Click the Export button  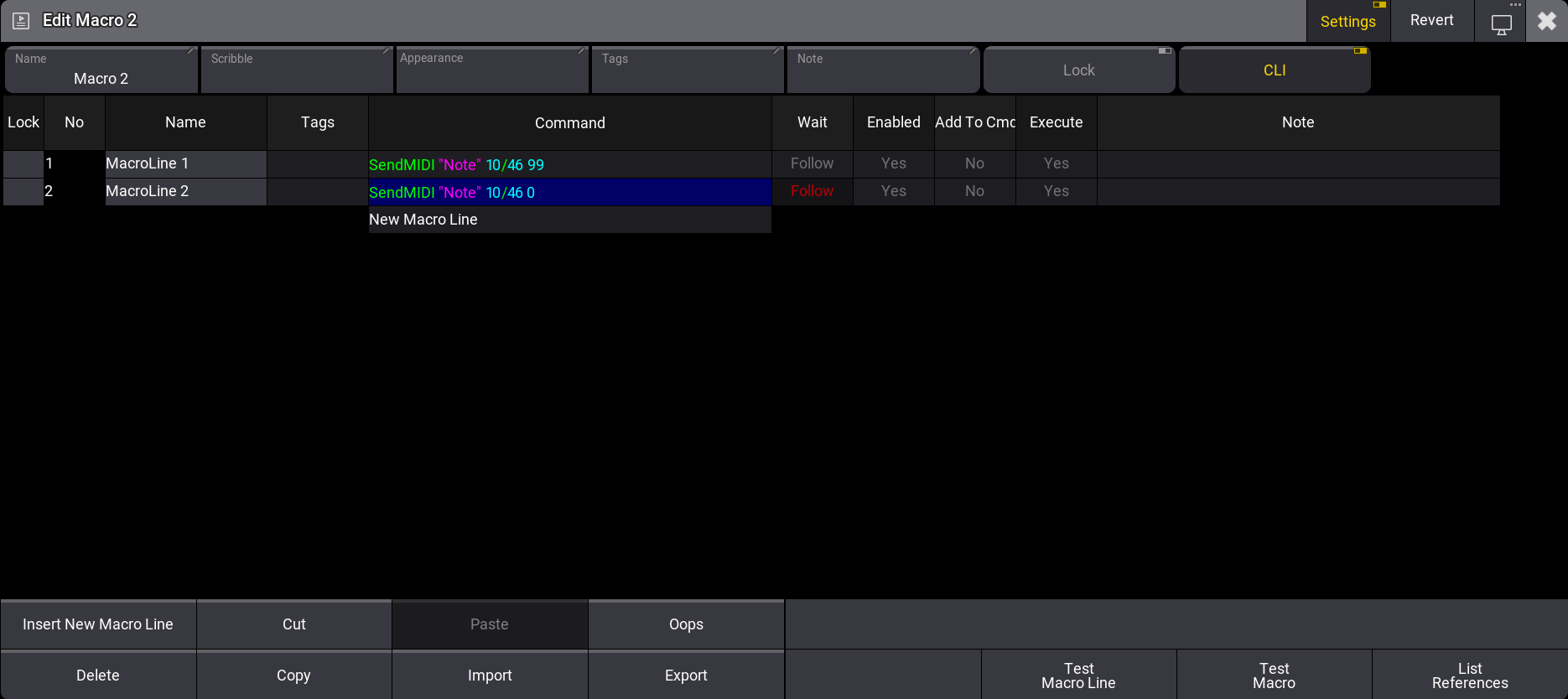pos(686,676)
